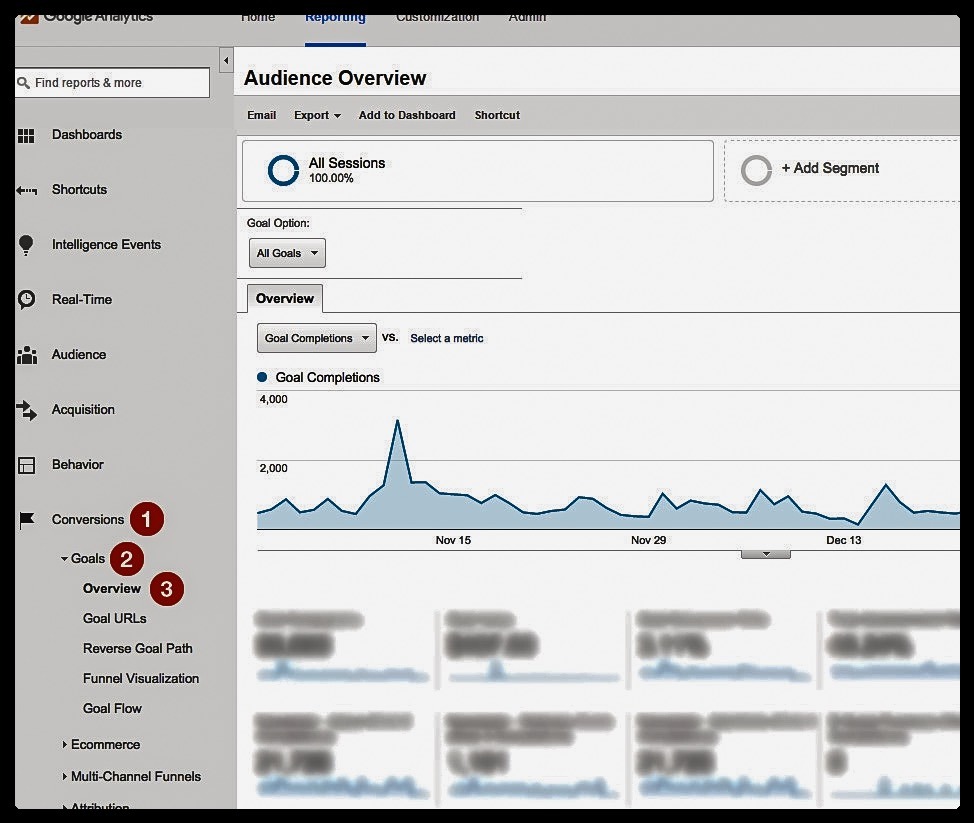The height and width of the screenshot is (823, 974).
Task: Click the Audience people icon
Action: [x=27, y=355]
